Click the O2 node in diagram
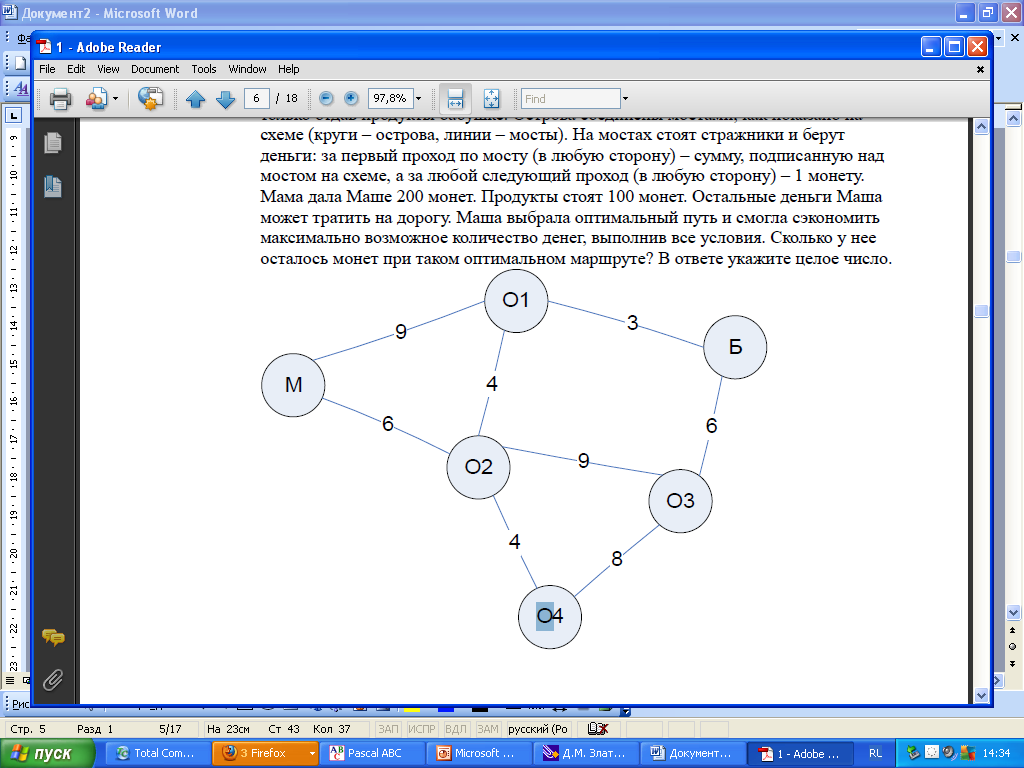The width and height of the screenshot is (1024, 768). coord(479,467)
